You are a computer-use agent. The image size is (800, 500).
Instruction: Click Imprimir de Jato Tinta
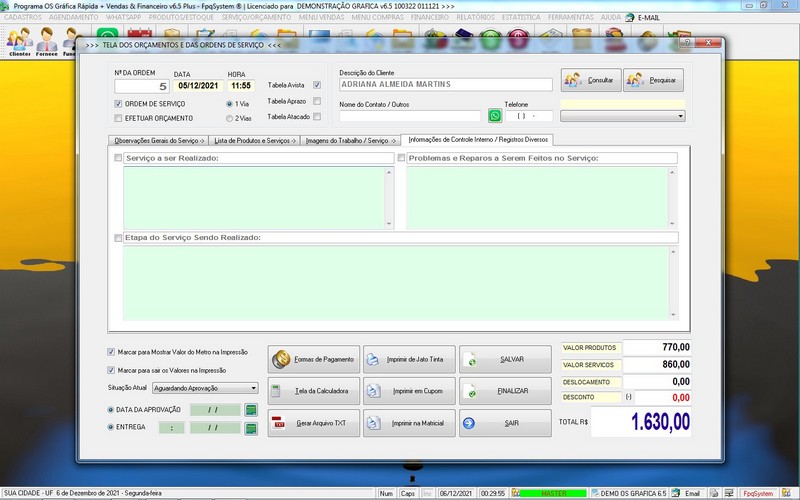409,359
